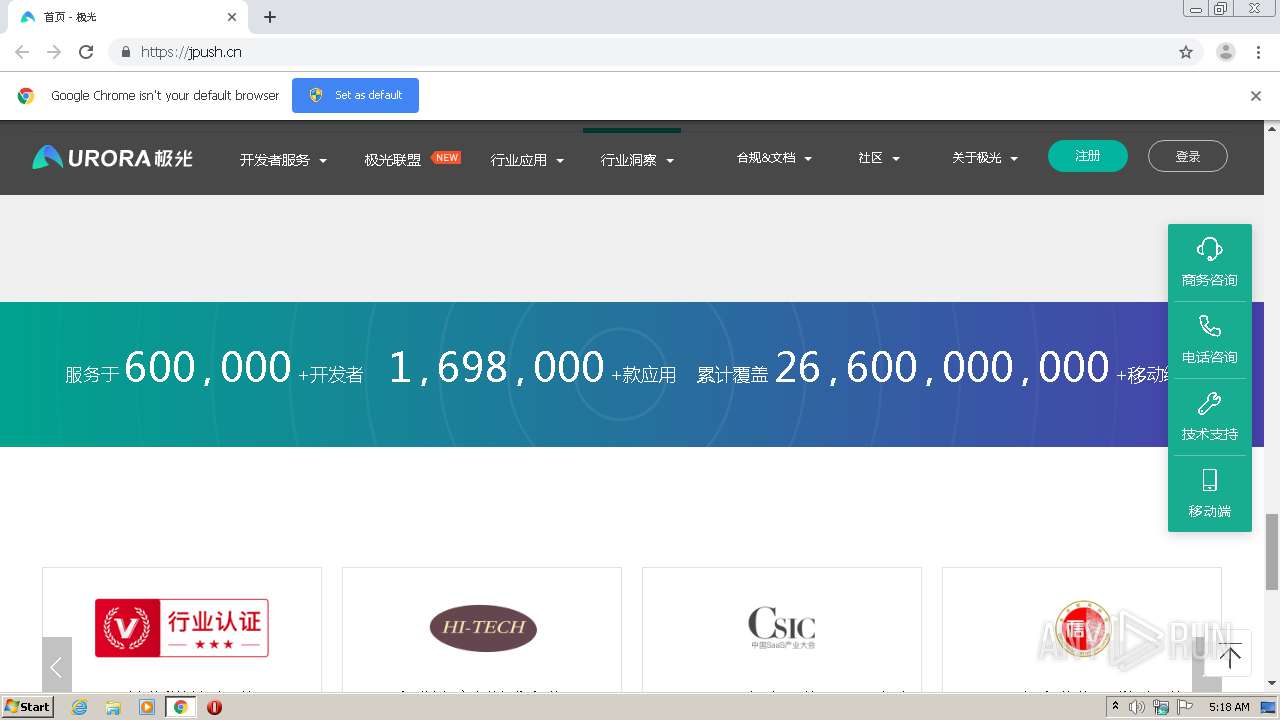Open 商务咨询 headset icon
1280x720 pixels.
(1209, 249)
